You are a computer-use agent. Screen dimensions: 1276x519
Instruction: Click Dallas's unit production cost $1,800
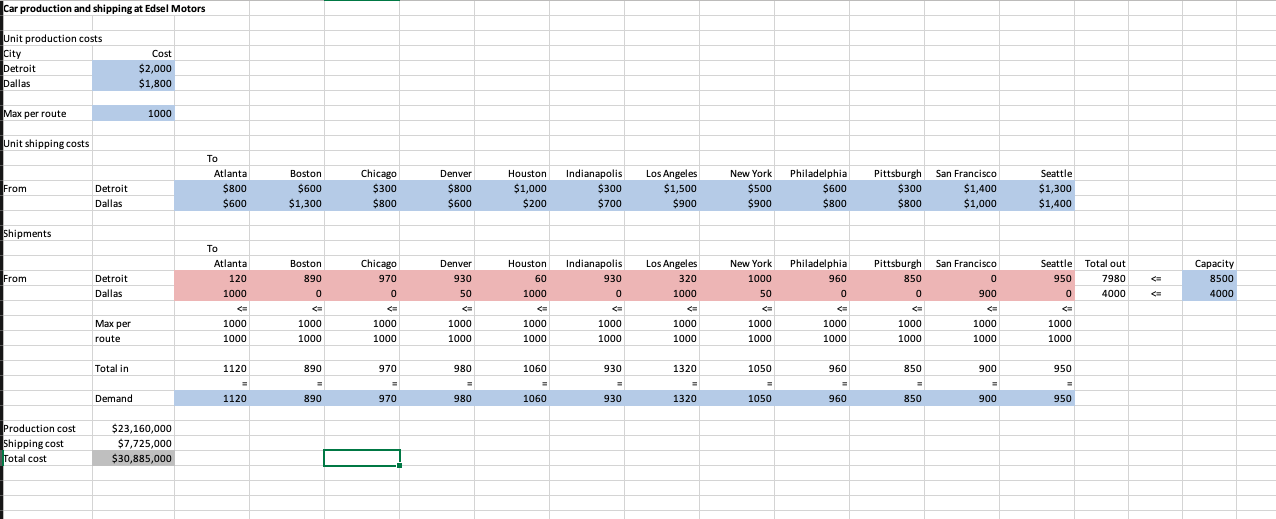pos(133,83)
